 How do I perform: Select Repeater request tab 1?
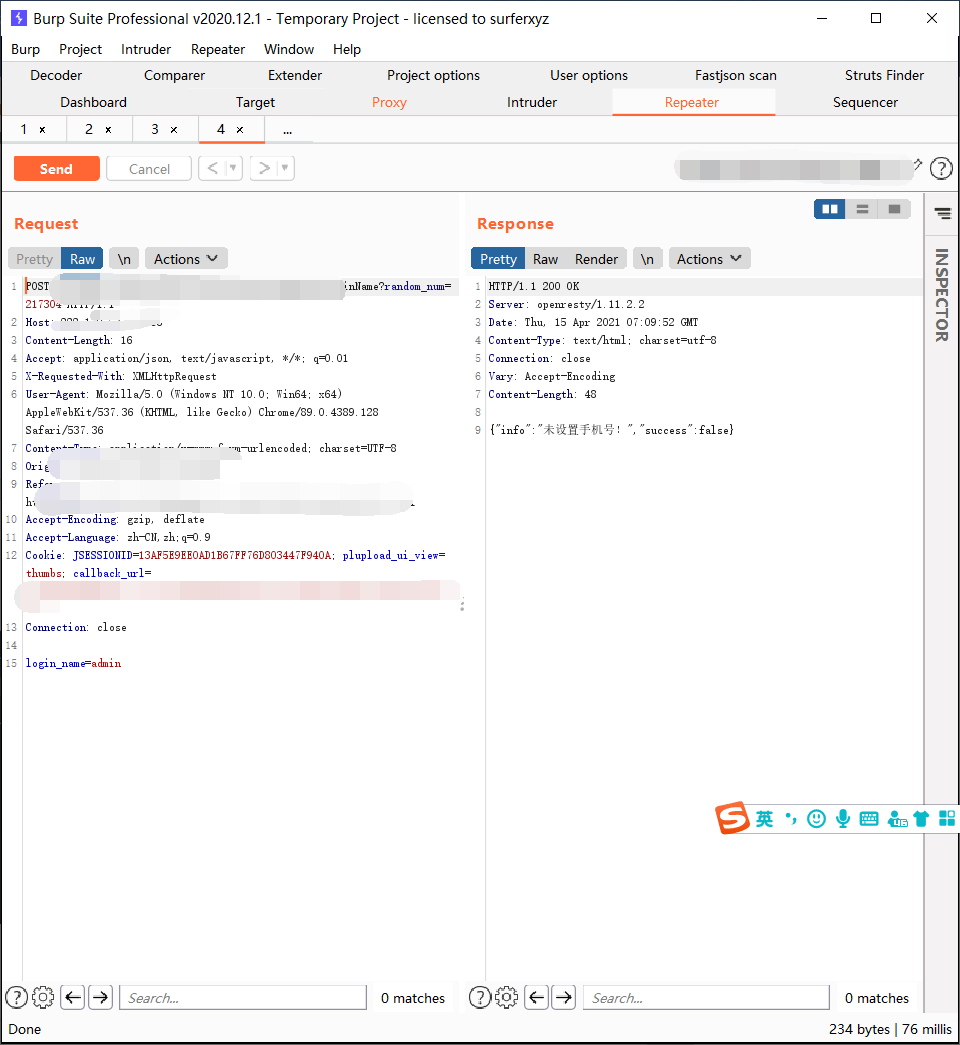tap(24, 129)
